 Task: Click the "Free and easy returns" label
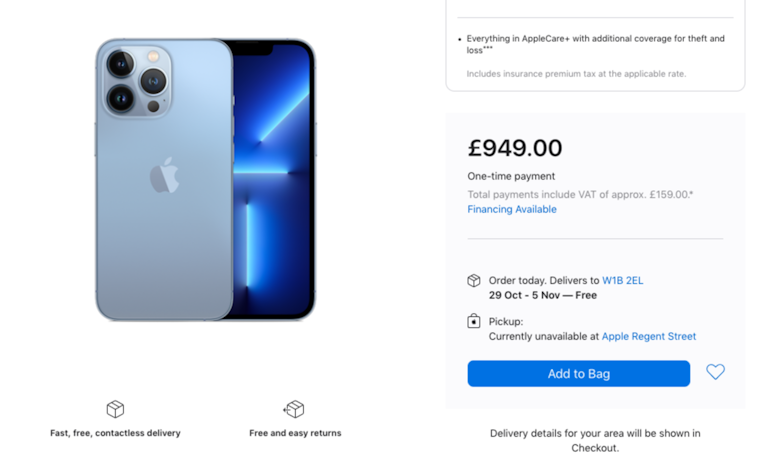click(x=295, y=433)
